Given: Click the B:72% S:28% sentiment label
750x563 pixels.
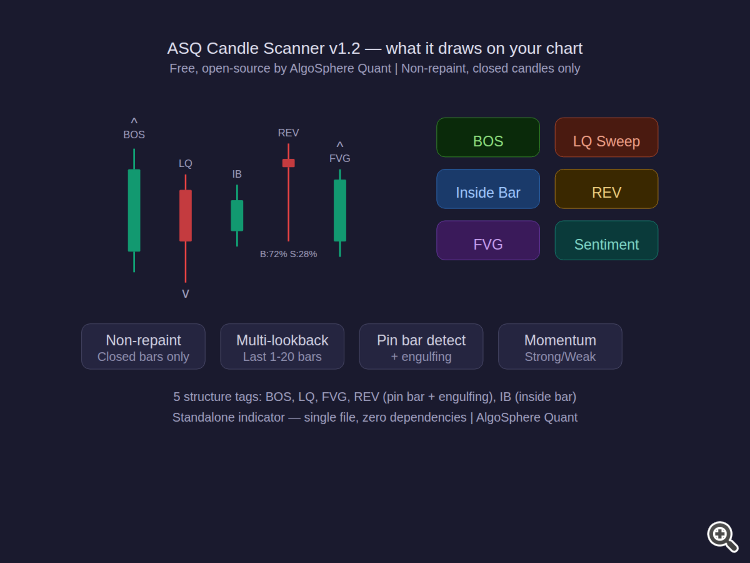Looking at the screenshot, I should [x=288, y=254].
